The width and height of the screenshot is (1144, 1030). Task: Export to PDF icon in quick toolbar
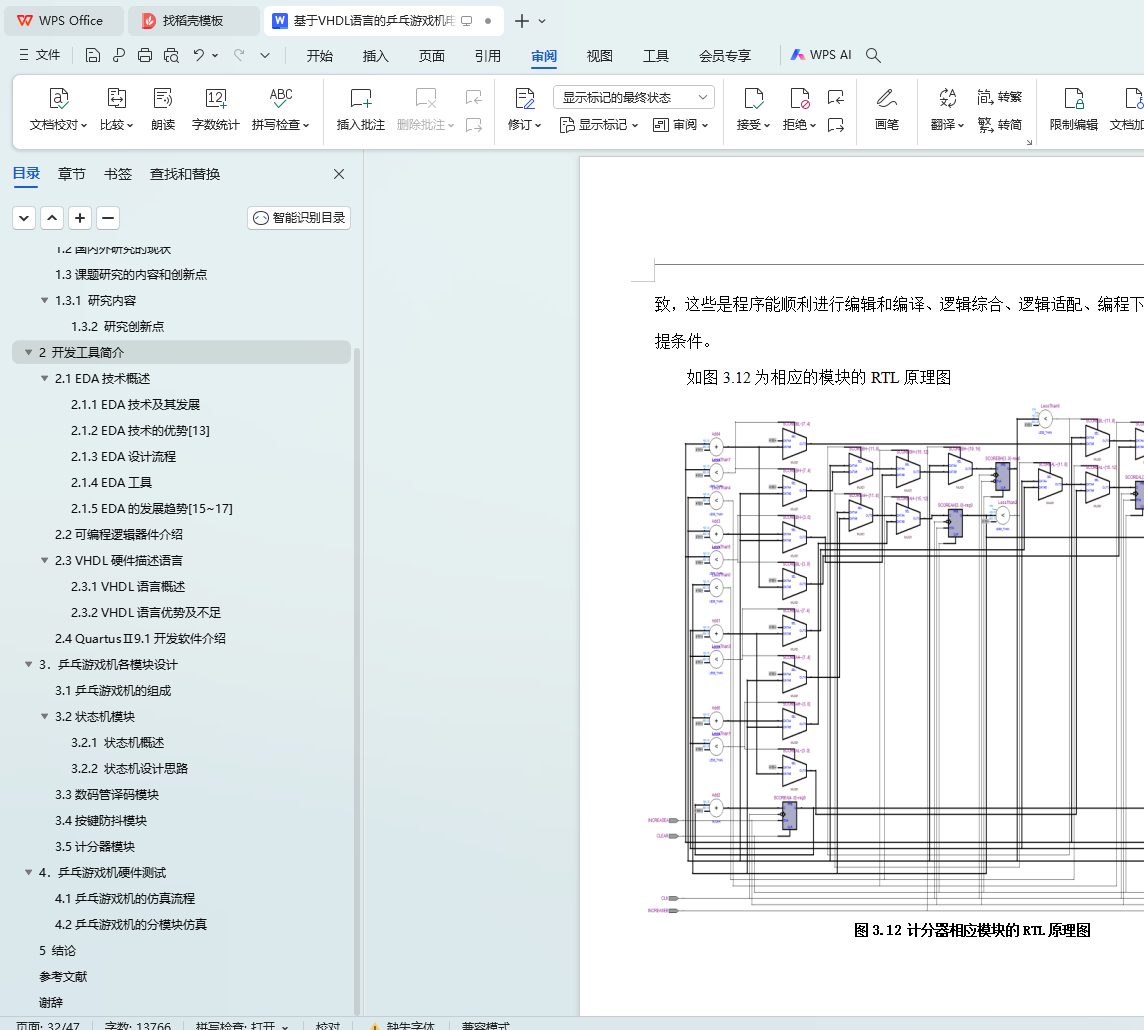coord(119,55)
